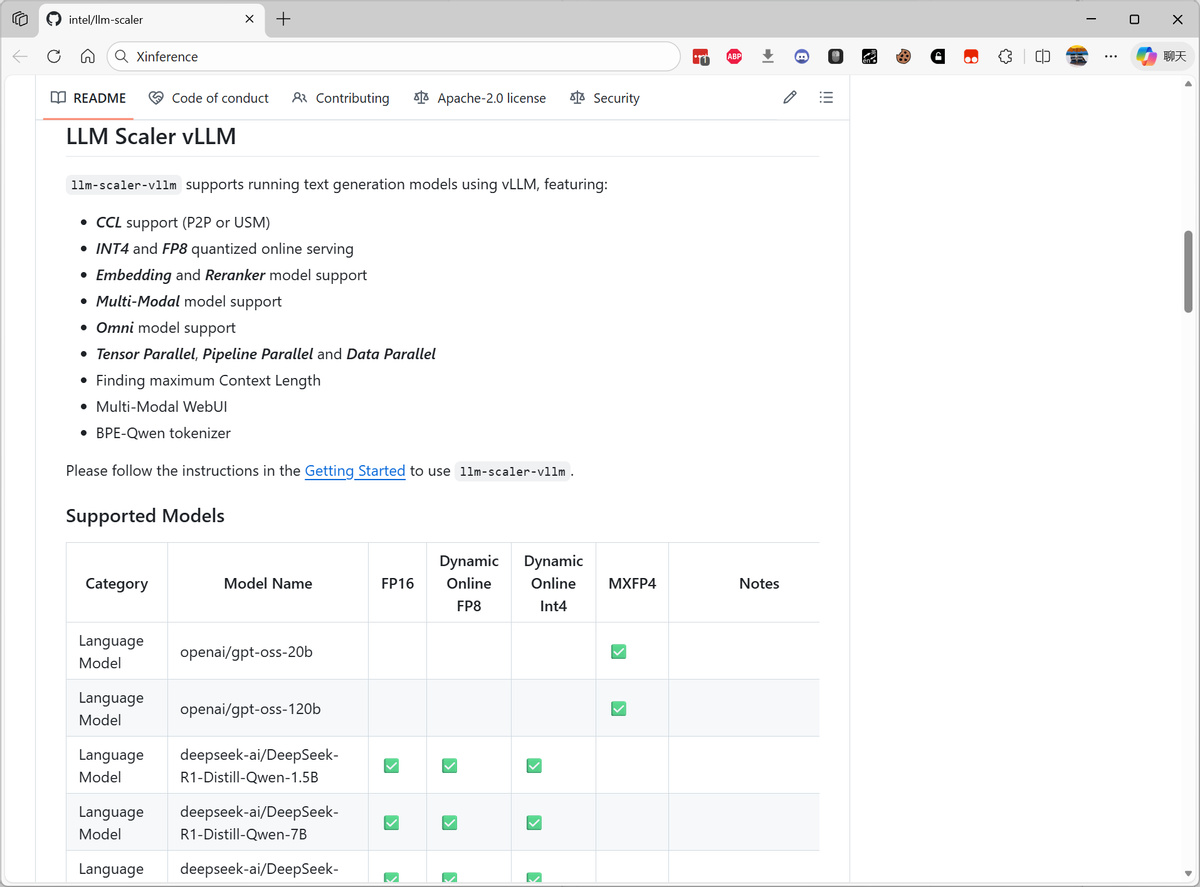1200x887 pixels.
Task: Open the README outline list icon
Action: pos(826,98)
